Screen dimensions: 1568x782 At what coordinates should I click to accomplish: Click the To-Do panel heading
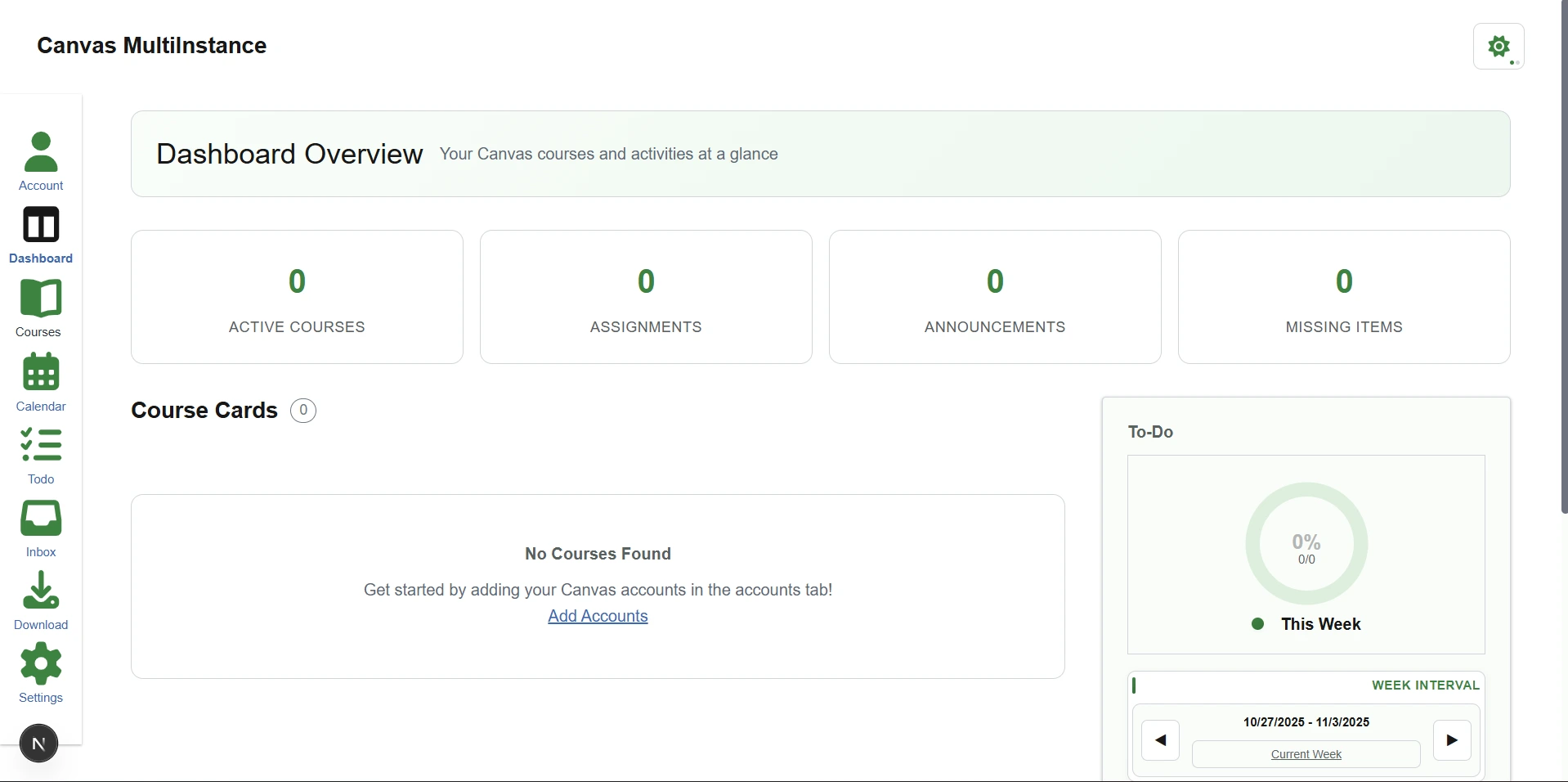(x=1150, y=432)
